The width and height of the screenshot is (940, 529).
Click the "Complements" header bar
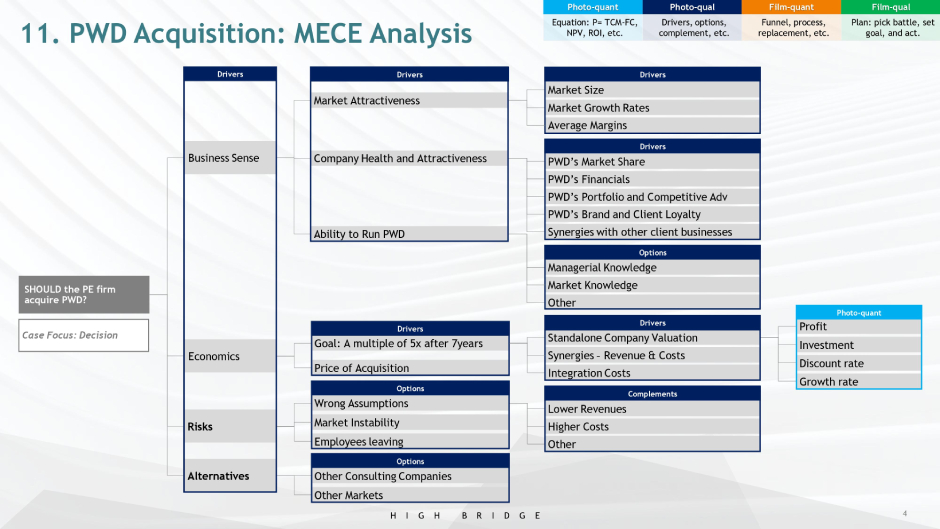(652, 394)
